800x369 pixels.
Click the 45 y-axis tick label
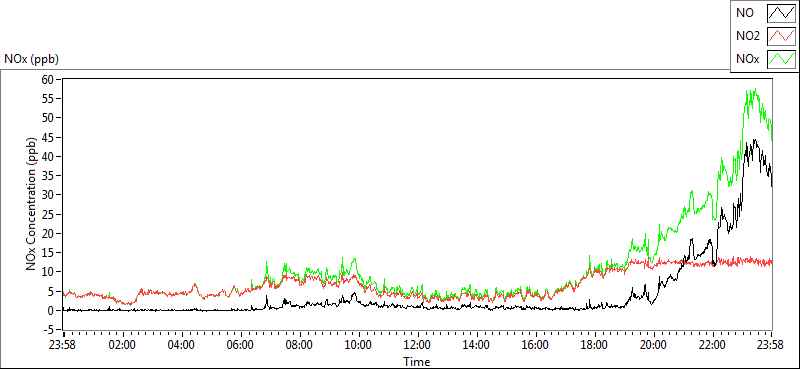[49, 137]
